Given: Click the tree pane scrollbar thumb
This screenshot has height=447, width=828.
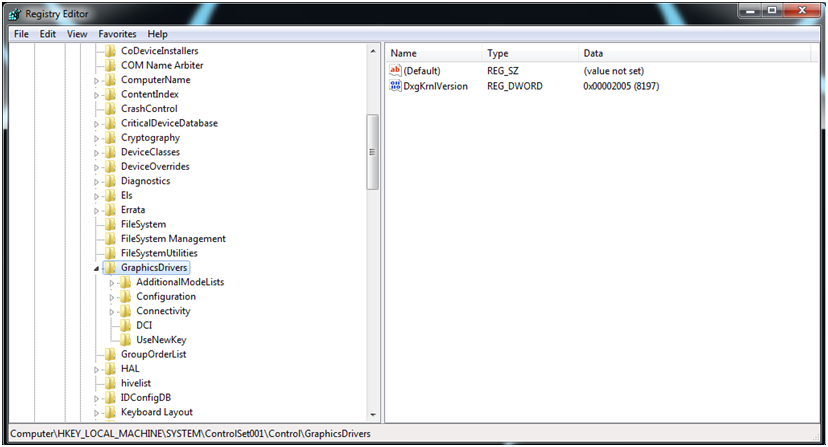Looking at the screenshot, I should pyautogui.click(x=372, y=151).
